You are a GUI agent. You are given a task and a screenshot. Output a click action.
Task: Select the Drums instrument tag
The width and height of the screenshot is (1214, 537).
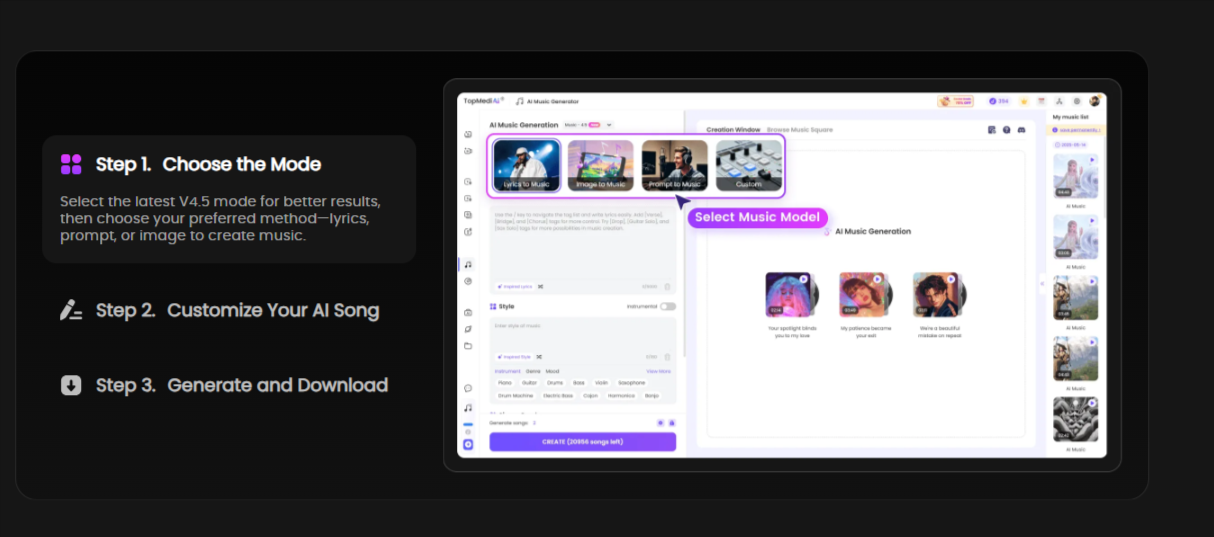pyautogui.click(x=555, y=383)
